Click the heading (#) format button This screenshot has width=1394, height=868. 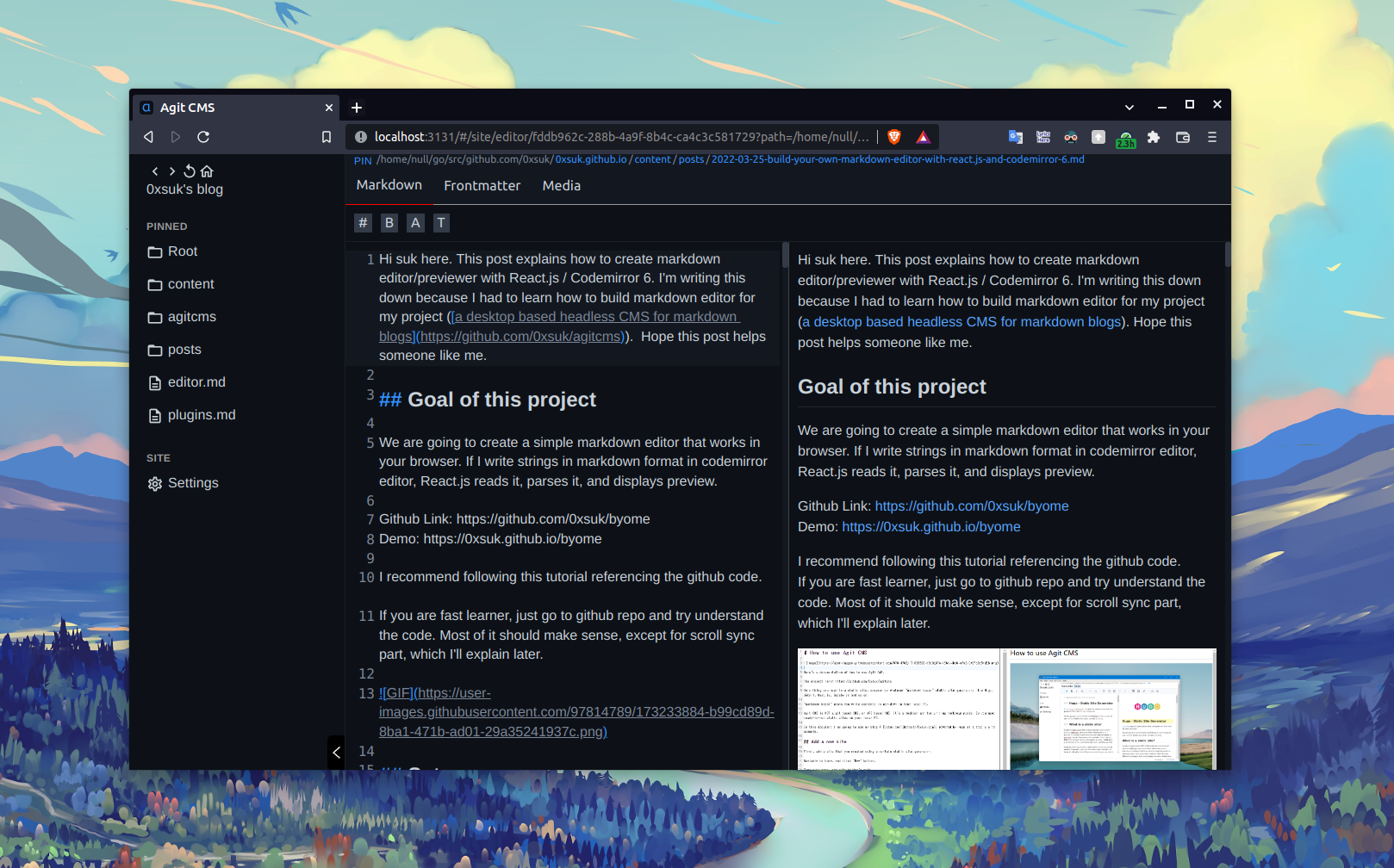point(363,223)
